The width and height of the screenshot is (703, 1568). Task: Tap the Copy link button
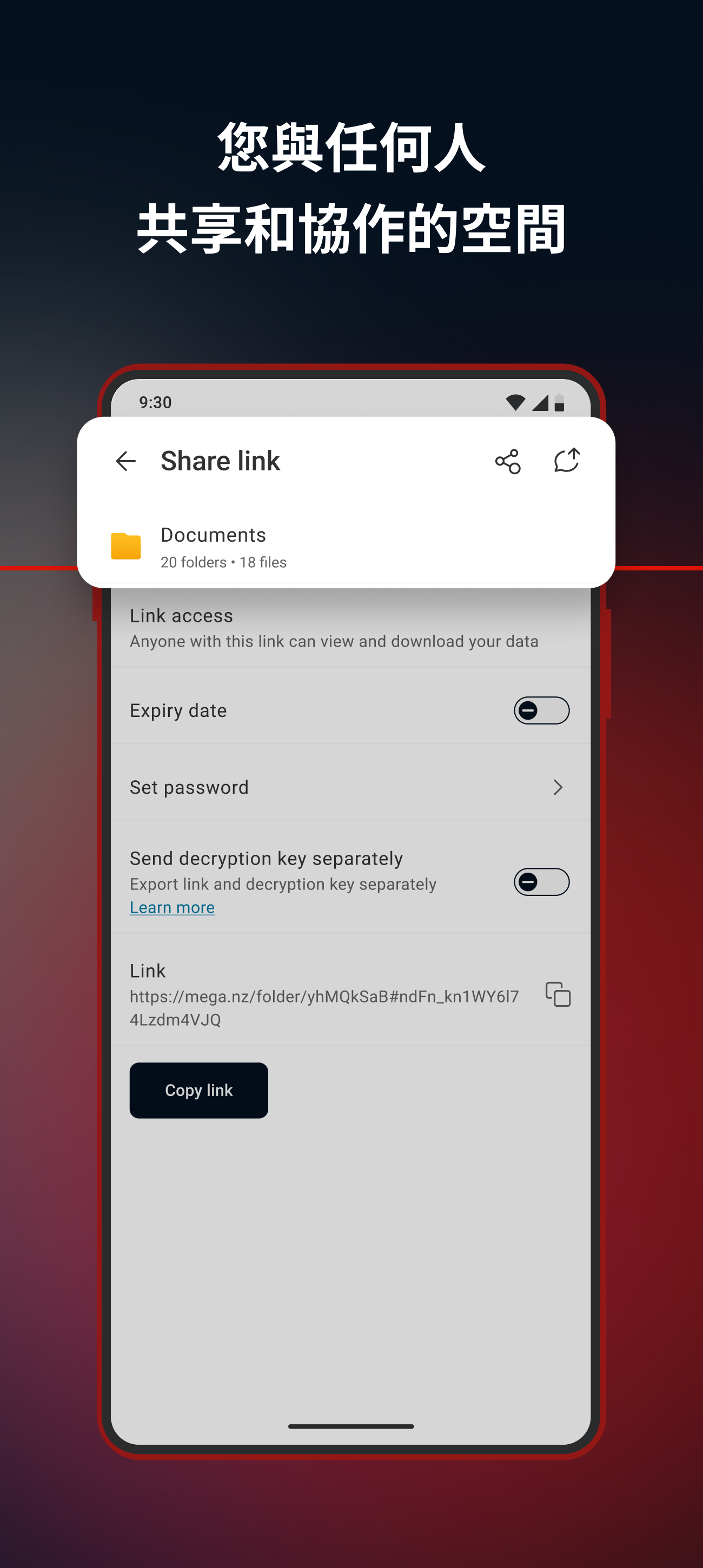coord(198,1090)
